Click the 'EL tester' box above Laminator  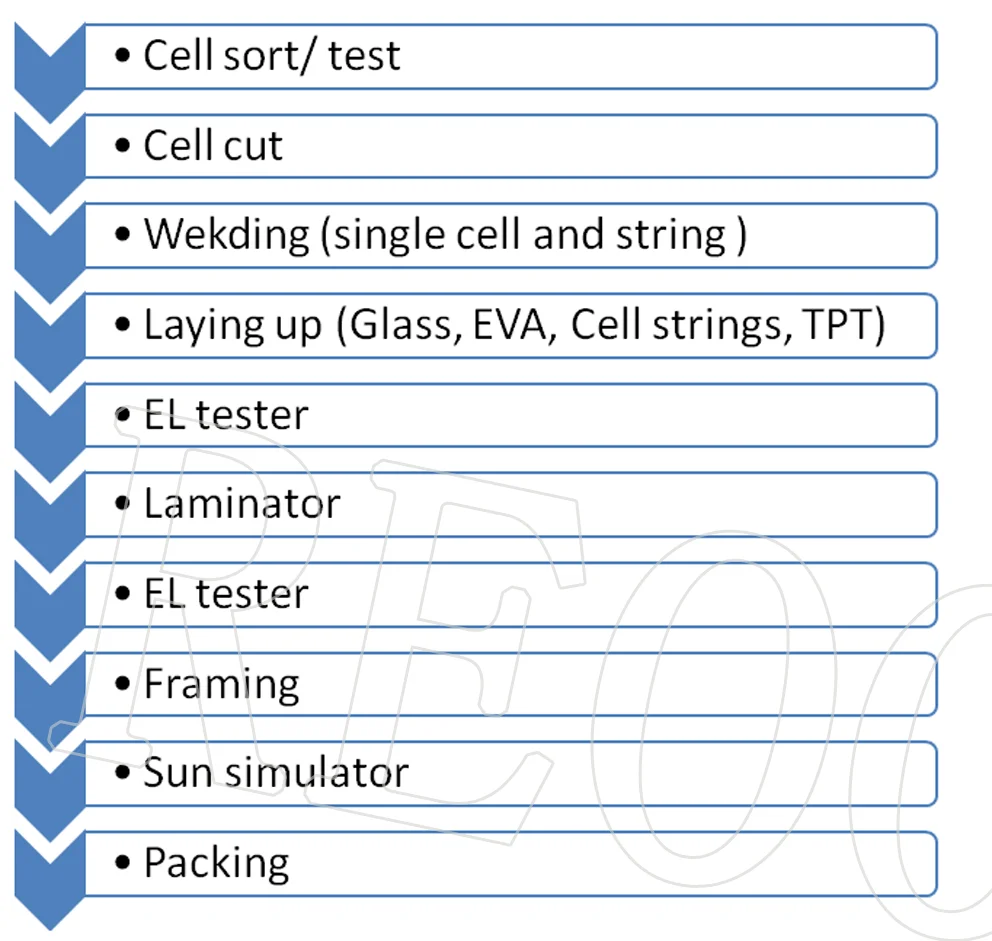coord(510,414)
